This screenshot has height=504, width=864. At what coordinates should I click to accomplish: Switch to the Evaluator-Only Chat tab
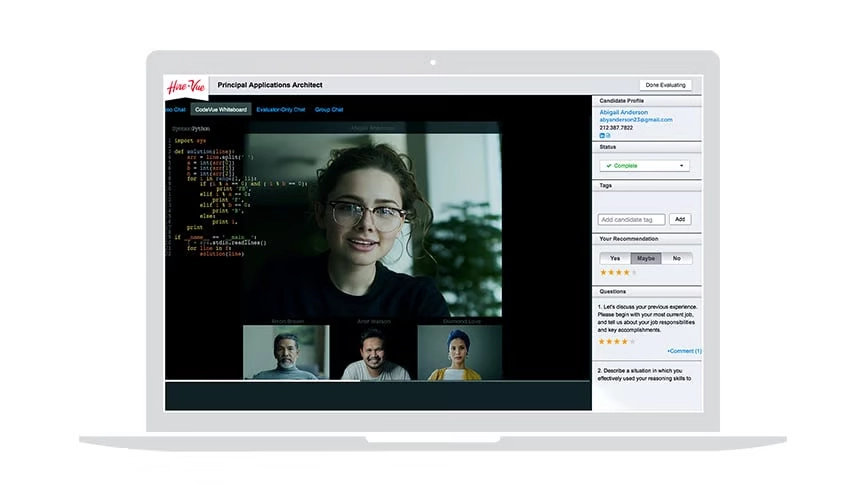[x=280, y=110]
